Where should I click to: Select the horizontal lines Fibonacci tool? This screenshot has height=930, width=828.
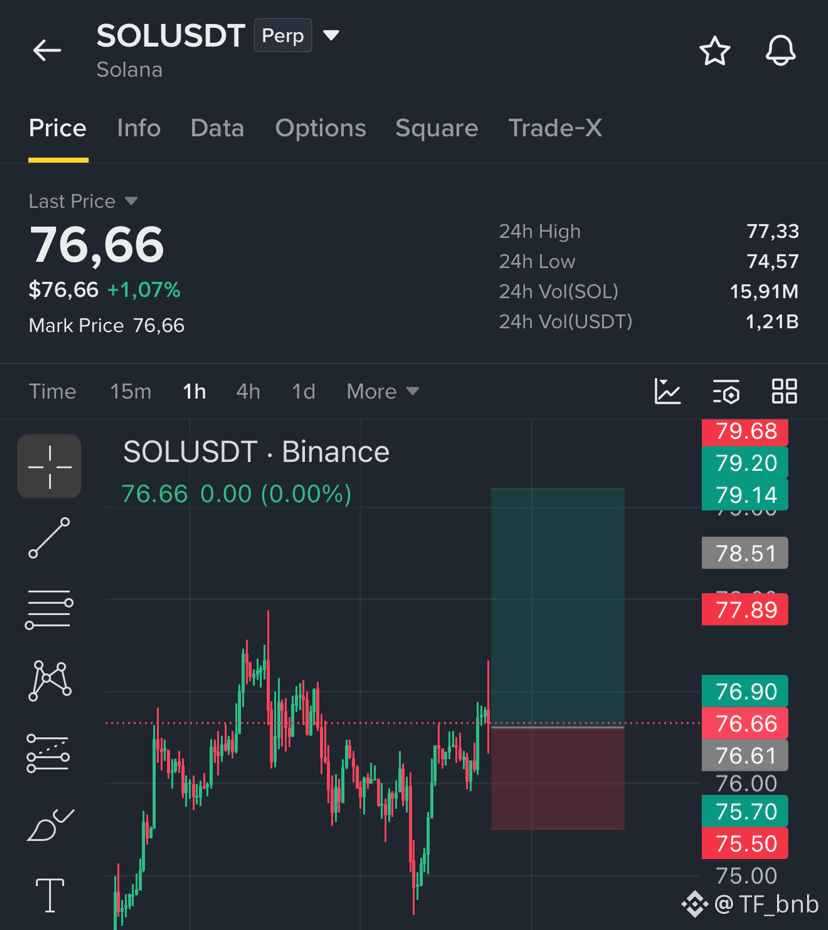[49, 609]
